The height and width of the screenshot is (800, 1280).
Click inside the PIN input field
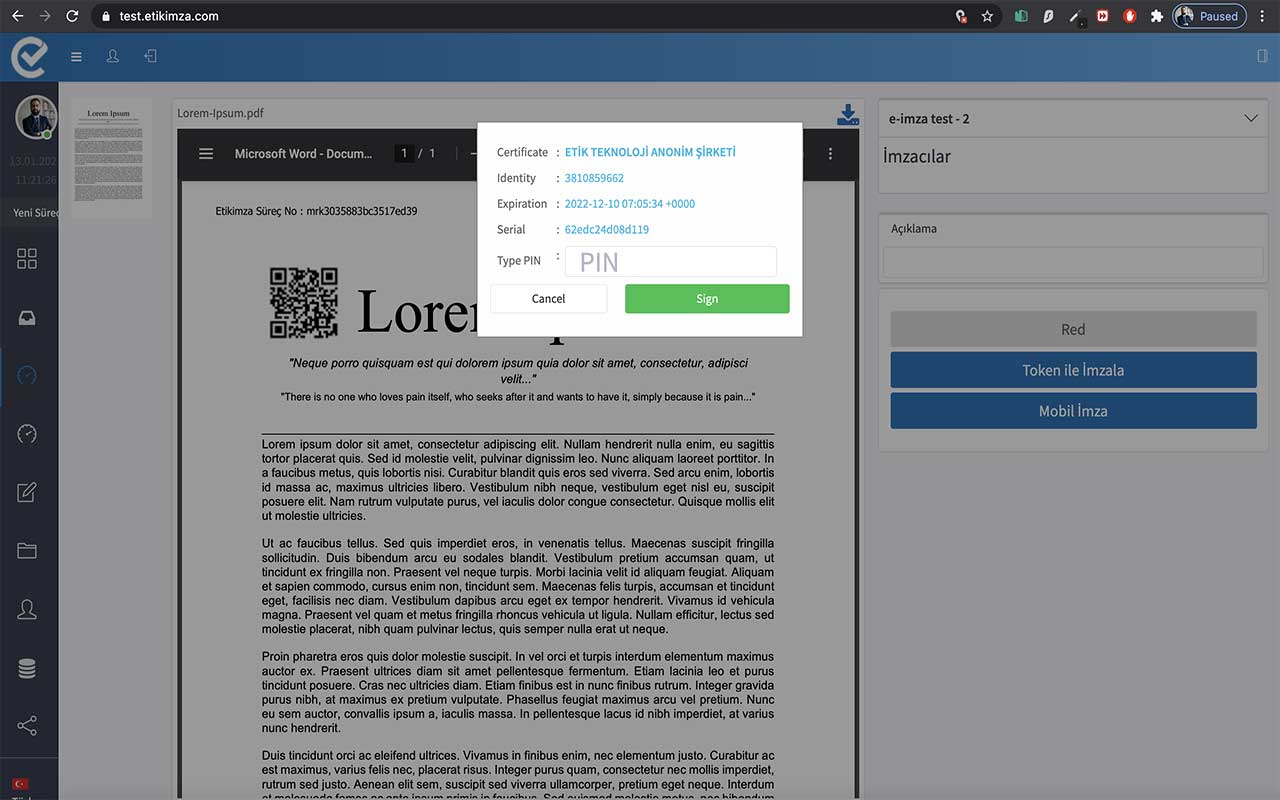coord(670,261)
